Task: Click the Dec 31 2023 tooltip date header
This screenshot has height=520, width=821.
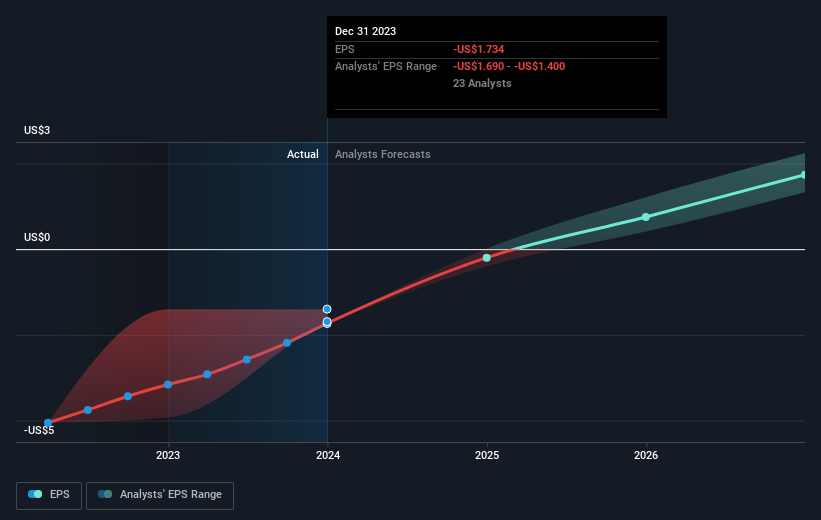Action: point(365,31)
